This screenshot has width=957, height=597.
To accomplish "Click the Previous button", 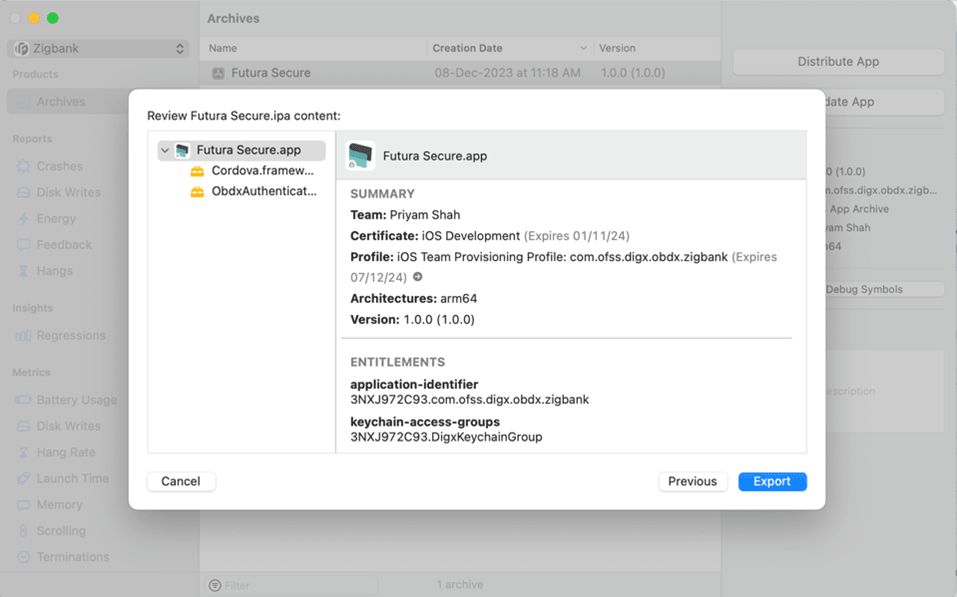I will click(692, 482).
